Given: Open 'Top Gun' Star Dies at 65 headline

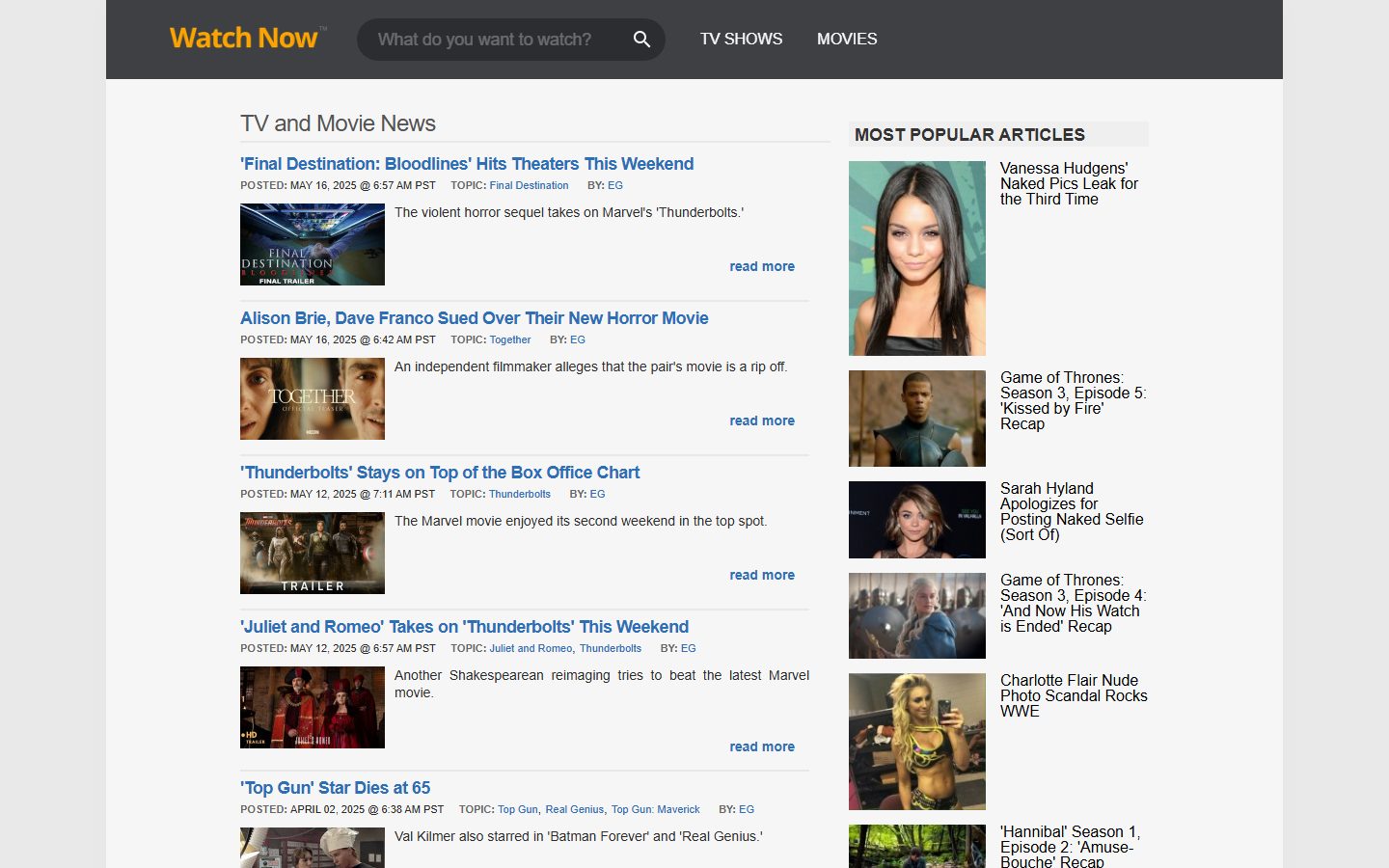Looking at the screenshot, I should click(x=335, y=788).
